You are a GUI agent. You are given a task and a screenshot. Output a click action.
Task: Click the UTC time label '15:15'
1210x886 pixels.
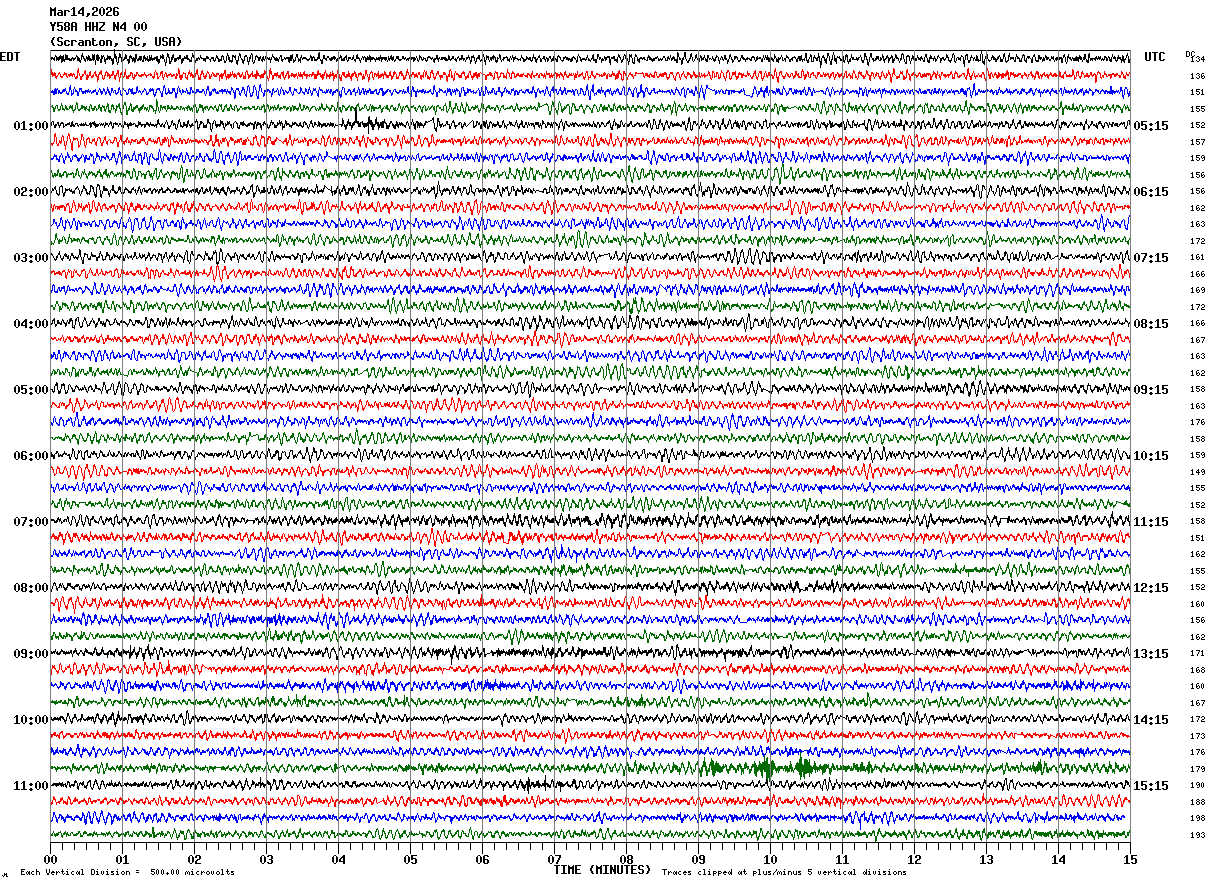pyautogui.click(x=1151, y=786)
